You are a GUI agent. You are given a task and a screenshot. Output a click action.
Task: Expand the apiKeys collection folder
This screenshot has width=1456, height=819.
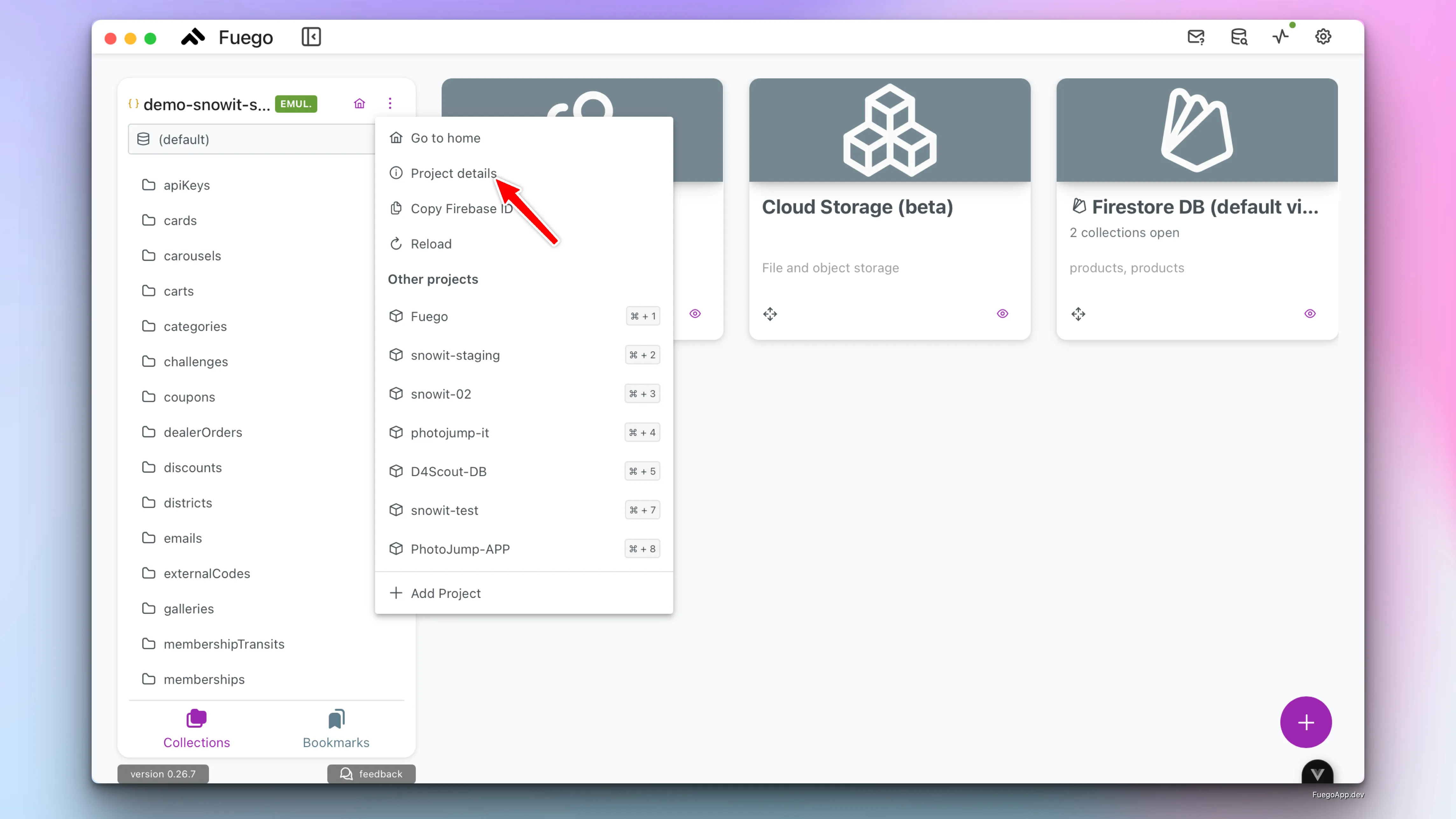[x=186, y=185]
